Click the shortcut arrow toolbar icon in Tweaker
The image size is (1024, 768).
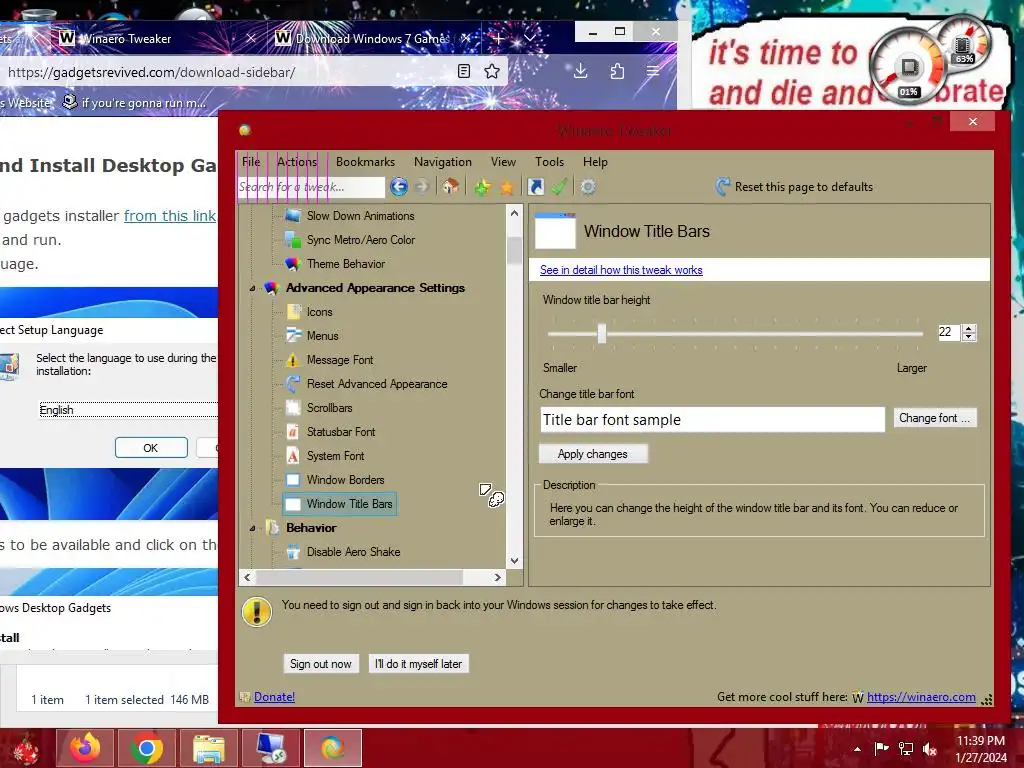click(x=536, y=187)
